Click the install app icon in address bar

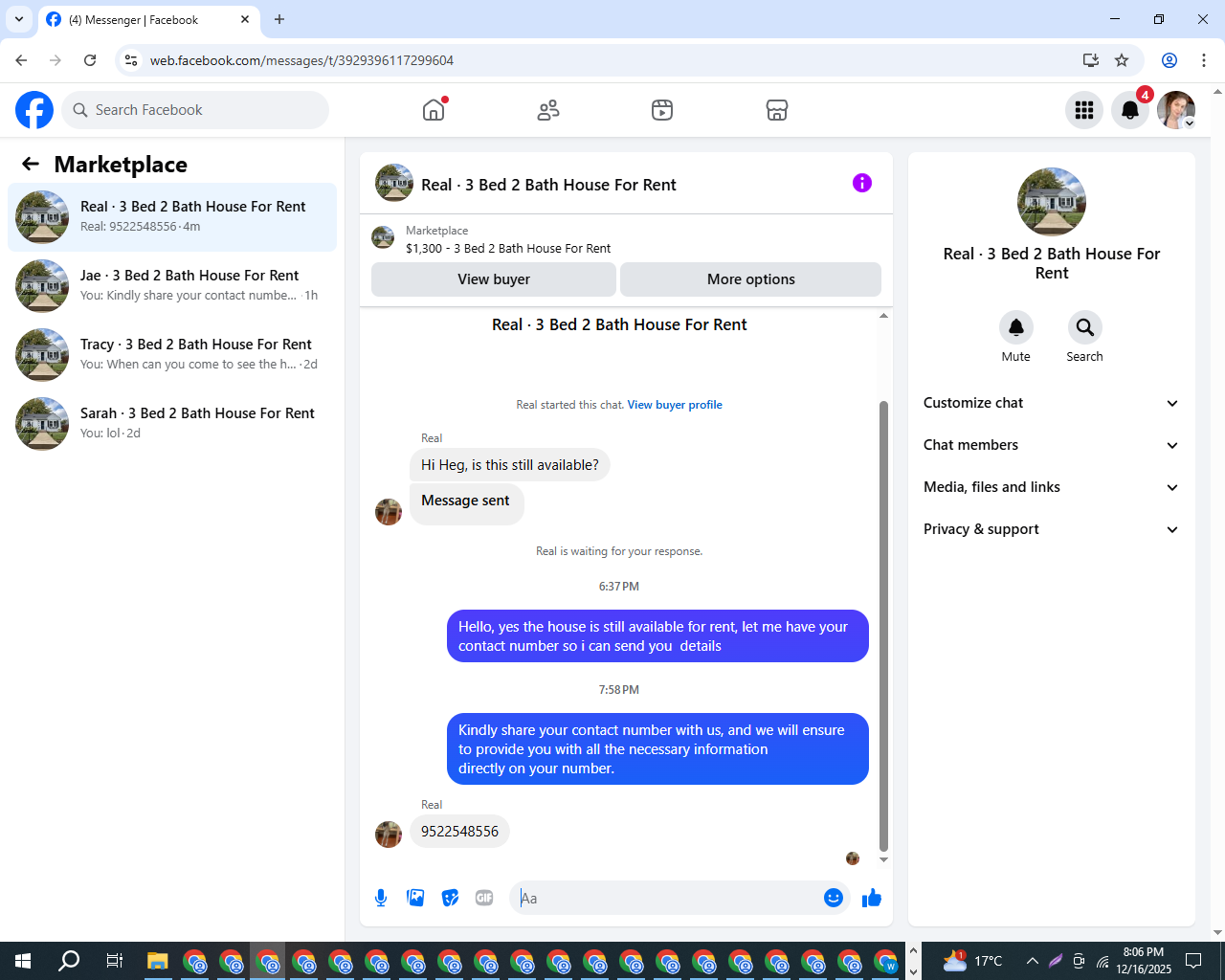1090,60
